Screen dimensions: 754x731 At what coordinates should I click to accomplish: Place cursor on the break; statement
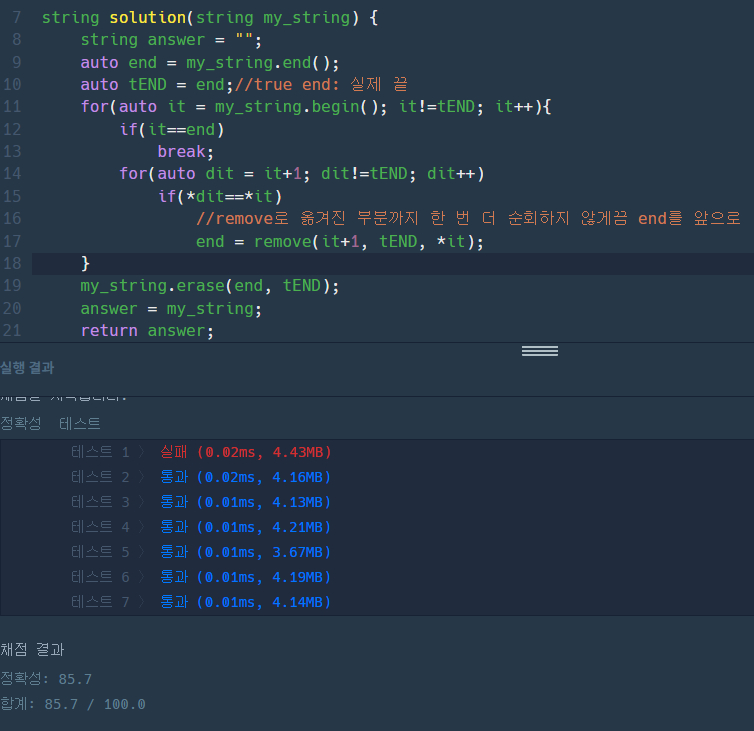(185, 152)
